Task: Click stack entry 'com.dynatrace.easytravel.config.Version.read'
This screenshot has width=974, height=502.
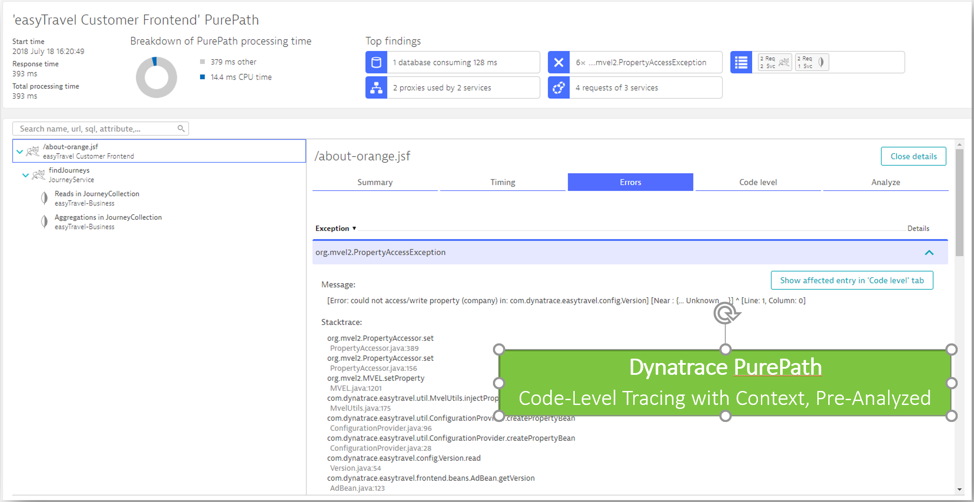Action: click(x=404, y=458)
